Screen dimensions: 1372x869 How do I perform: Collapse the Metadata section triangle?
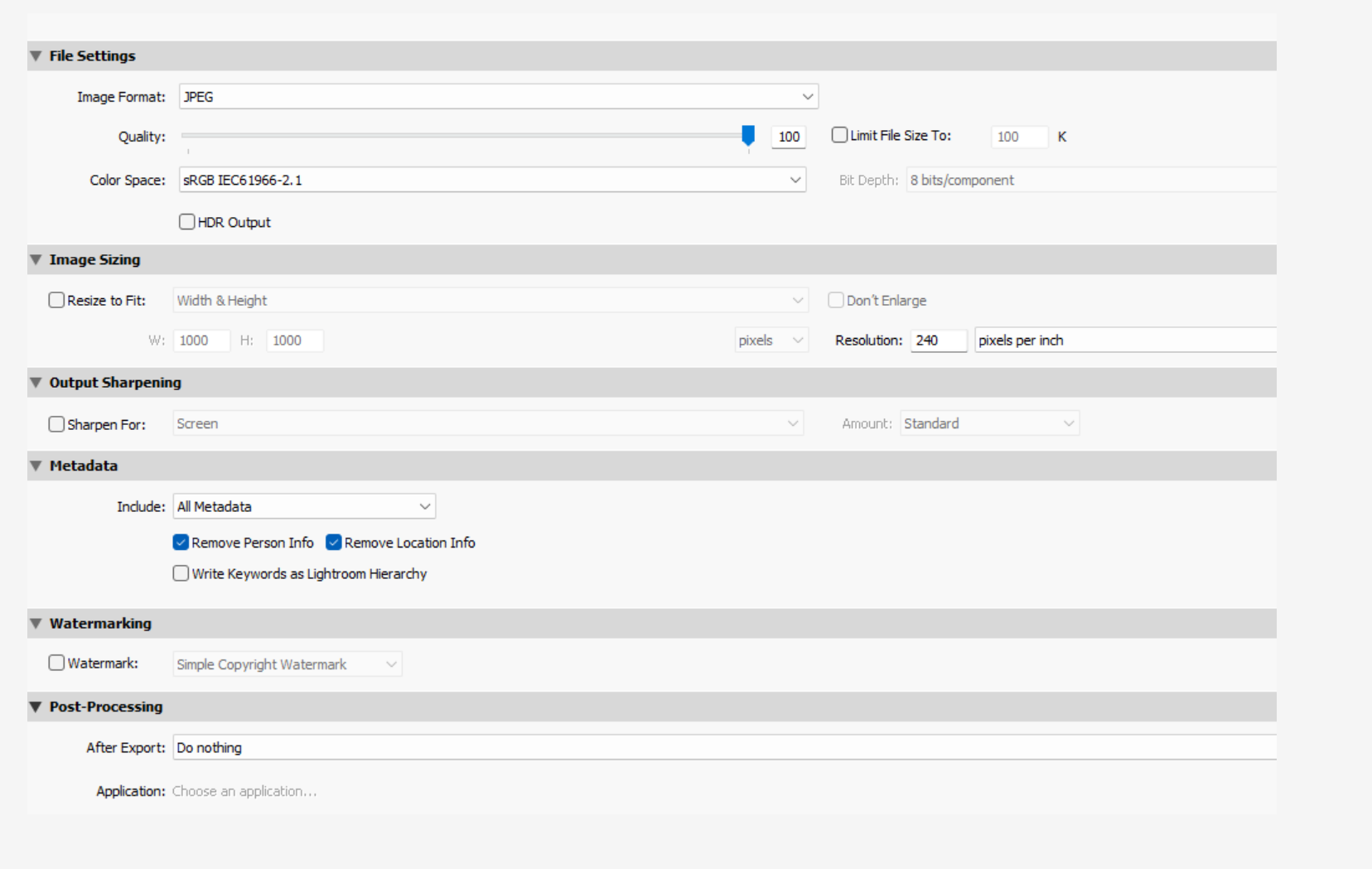point(36,466)
